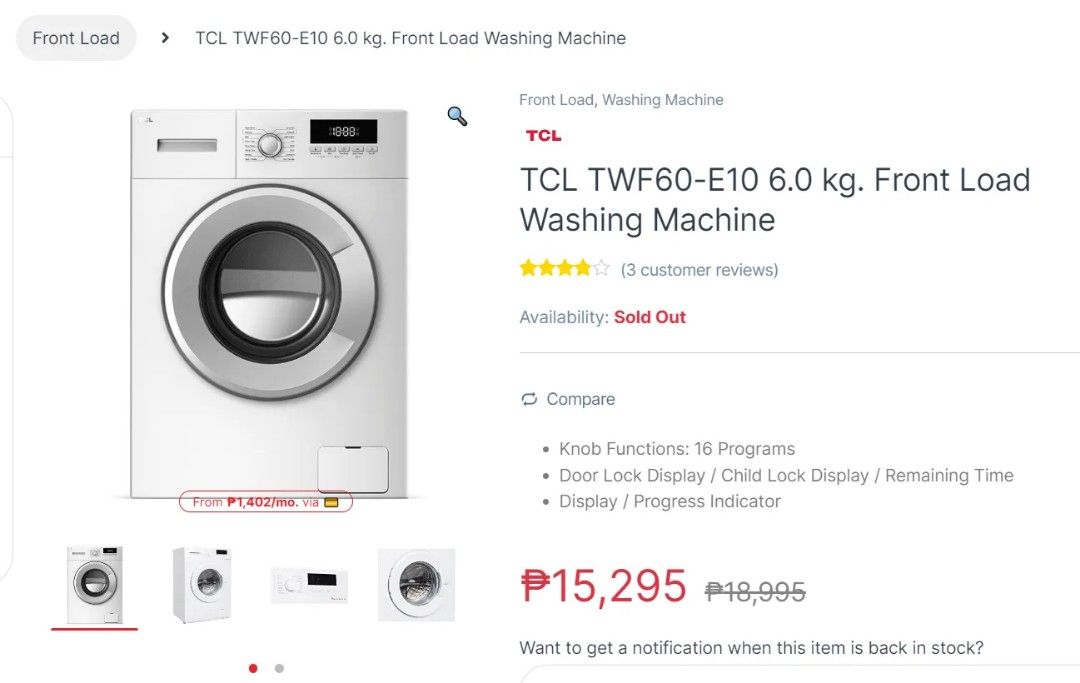Select the active first carousel dot

[253, 667]
